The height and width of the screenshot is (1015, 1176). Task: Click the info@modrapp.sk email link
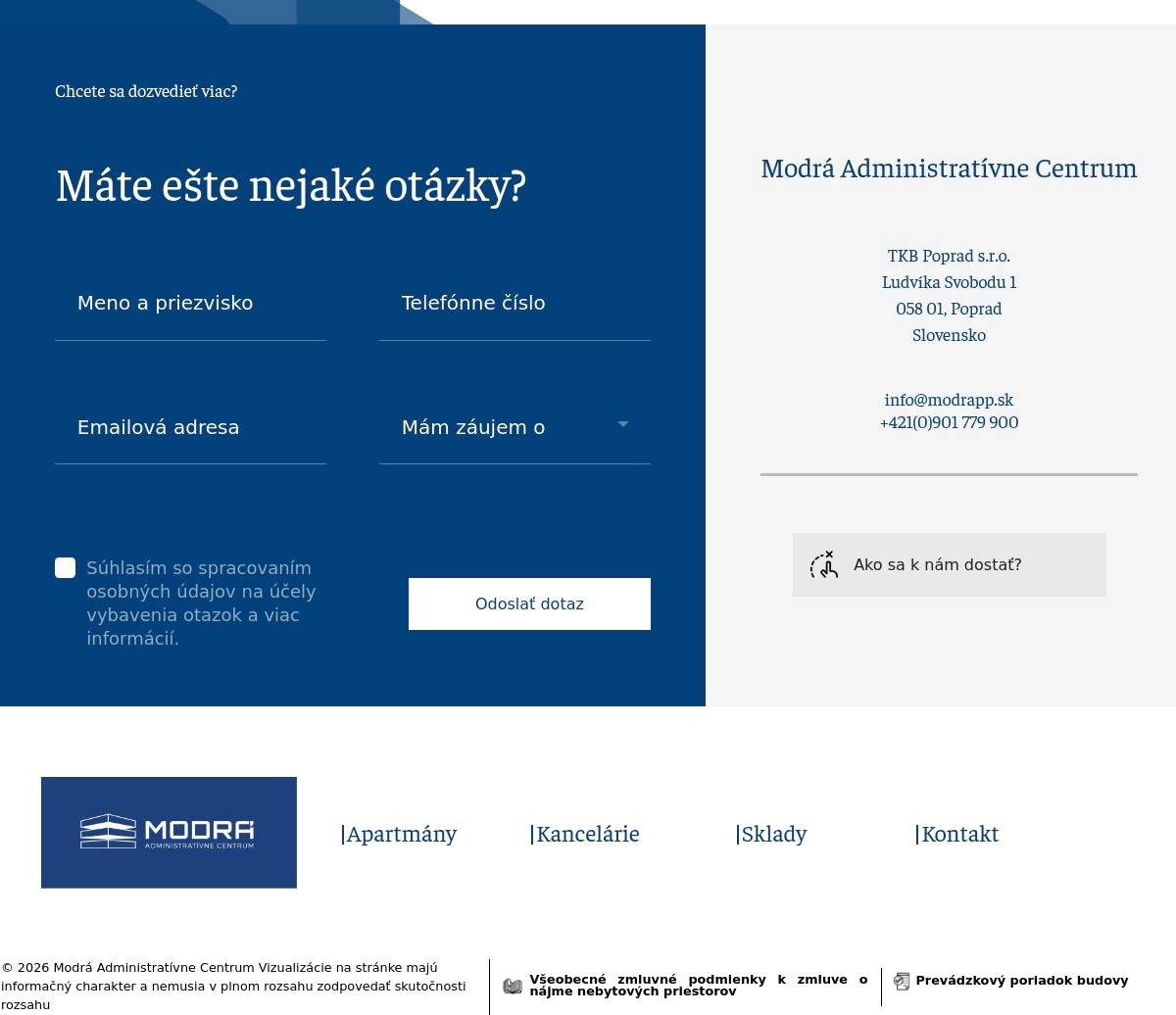[x=949, y=400]
